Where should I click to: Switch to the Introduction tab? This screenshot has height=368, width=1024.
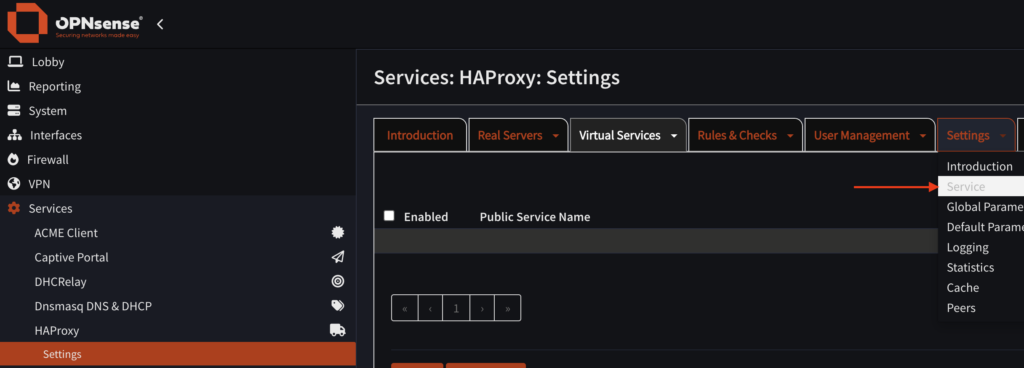pos(420,136)
